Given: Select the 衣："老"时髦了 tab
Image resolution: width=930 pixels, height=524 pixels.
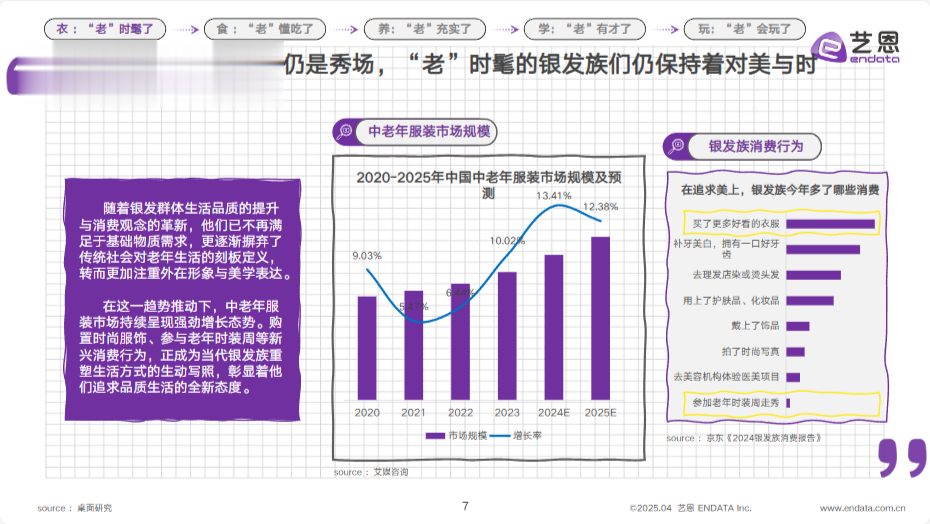Looking at the screenshot, I should point(105,29).
